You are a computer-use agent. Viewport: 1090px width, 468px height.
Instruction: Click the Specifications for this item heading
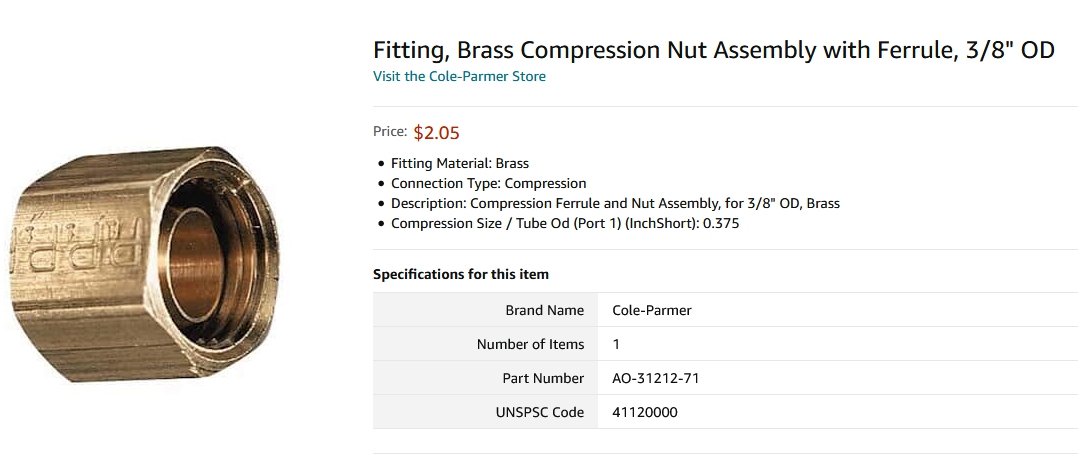pyautogui.click(x=461, y=274)
